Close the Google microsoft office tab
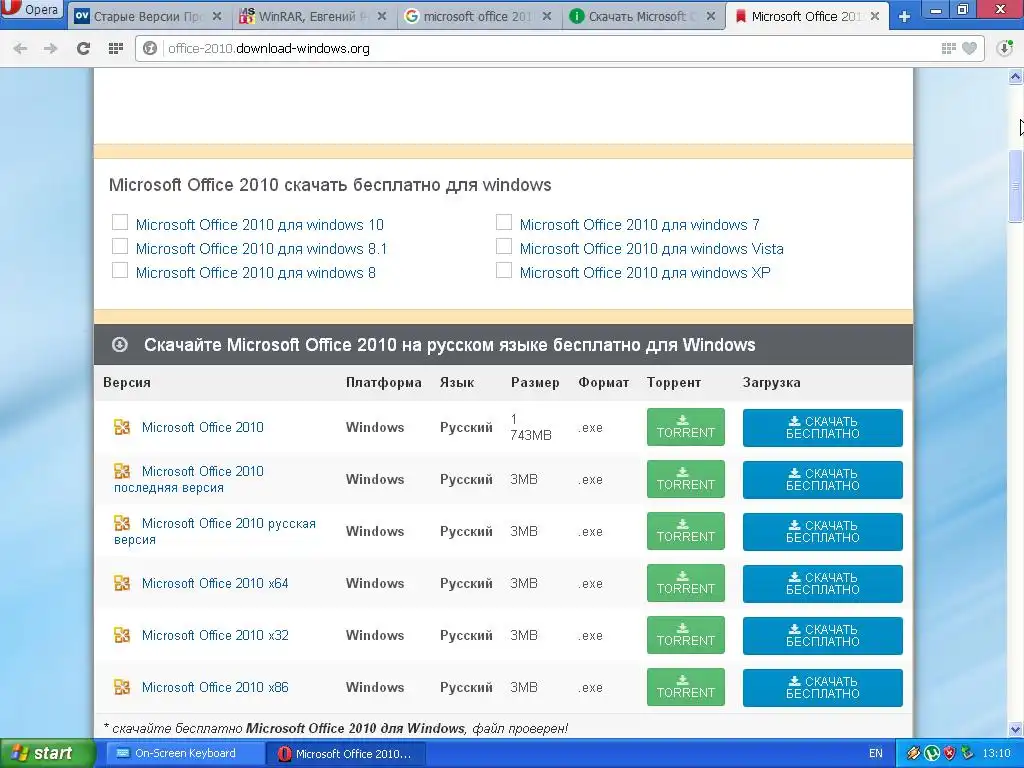Viewport: 1024px width, 768px height. [547, 16]
